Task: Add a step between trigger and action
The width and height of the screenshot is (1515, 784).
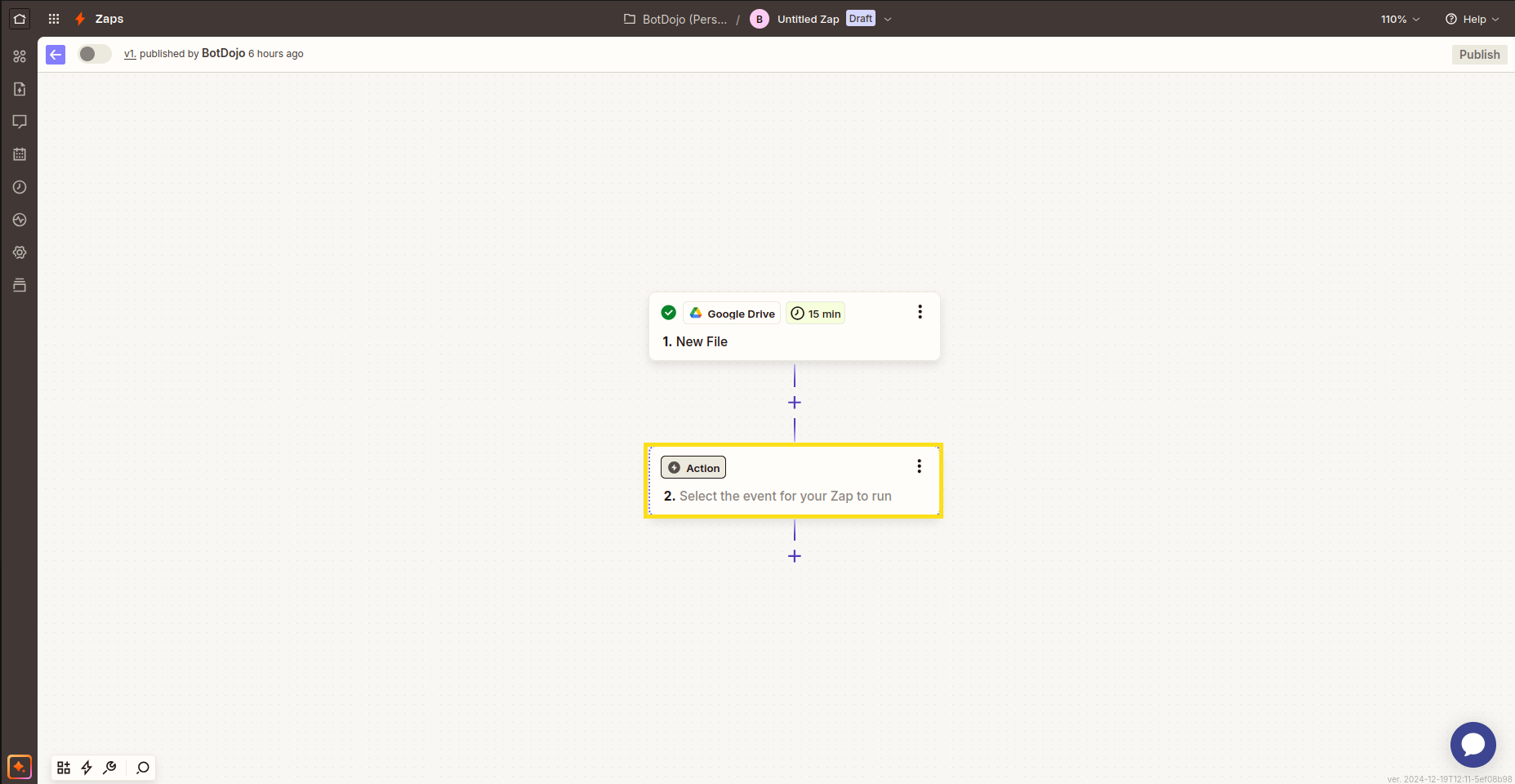Action: 795,403
